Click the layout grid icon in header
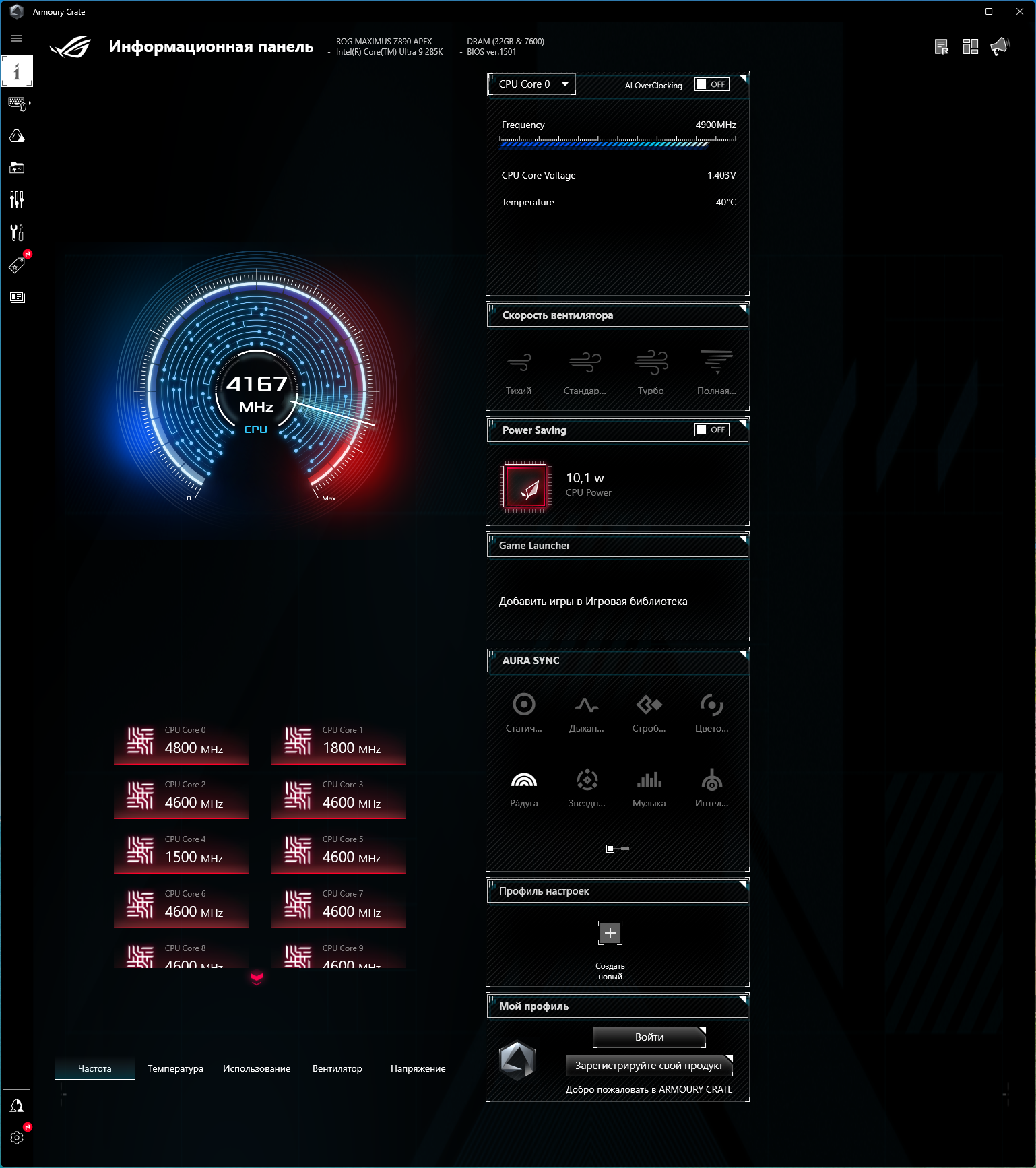The height and width of the screenshot is (1168, 1036). 971,46
